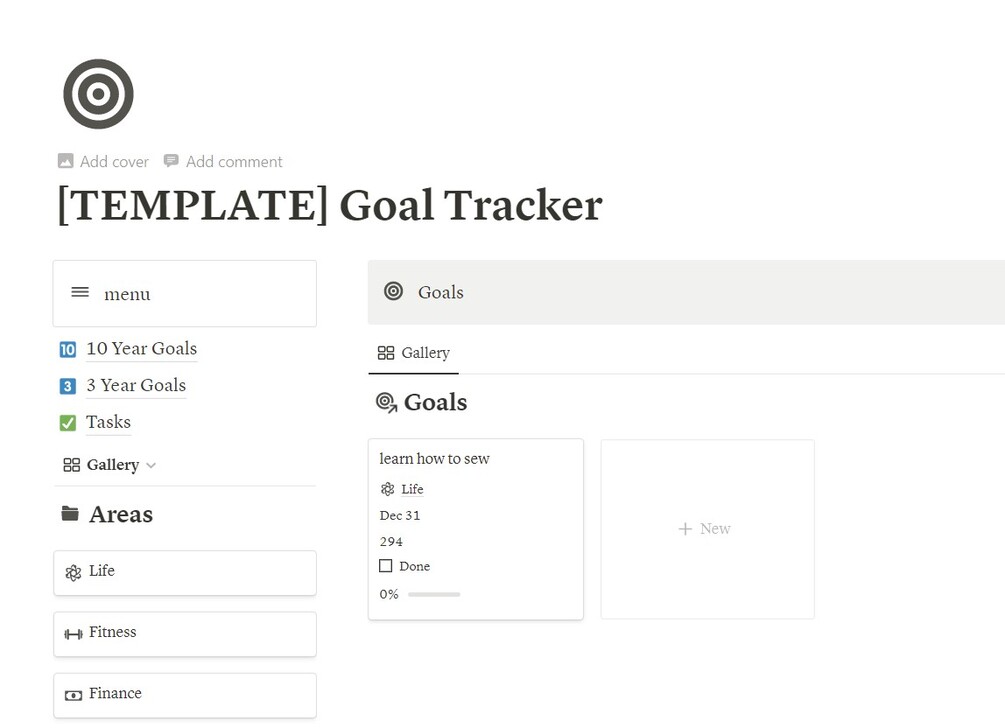
Task: Click the Finance money icon
Action: point(73,694)
